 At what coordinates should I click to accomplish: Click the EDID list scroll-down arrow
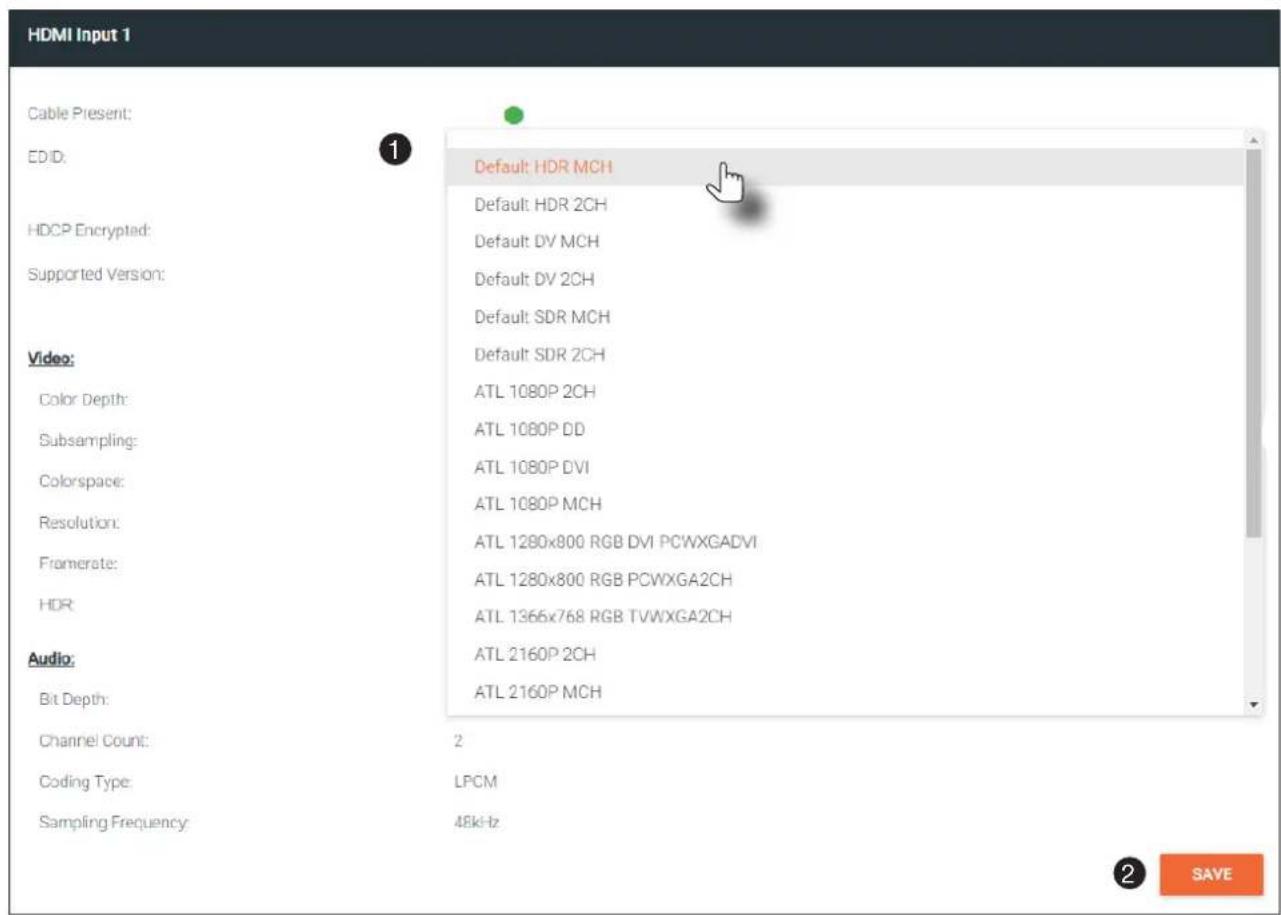pos(1253,704)
